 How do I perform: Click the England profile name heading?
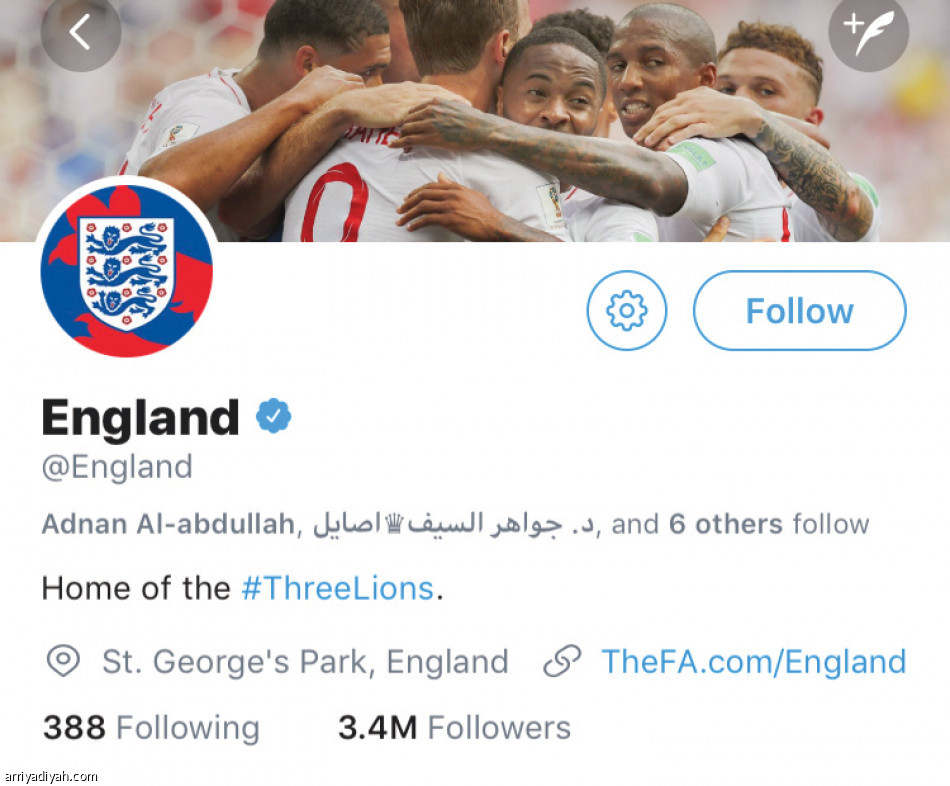(140, 417)
